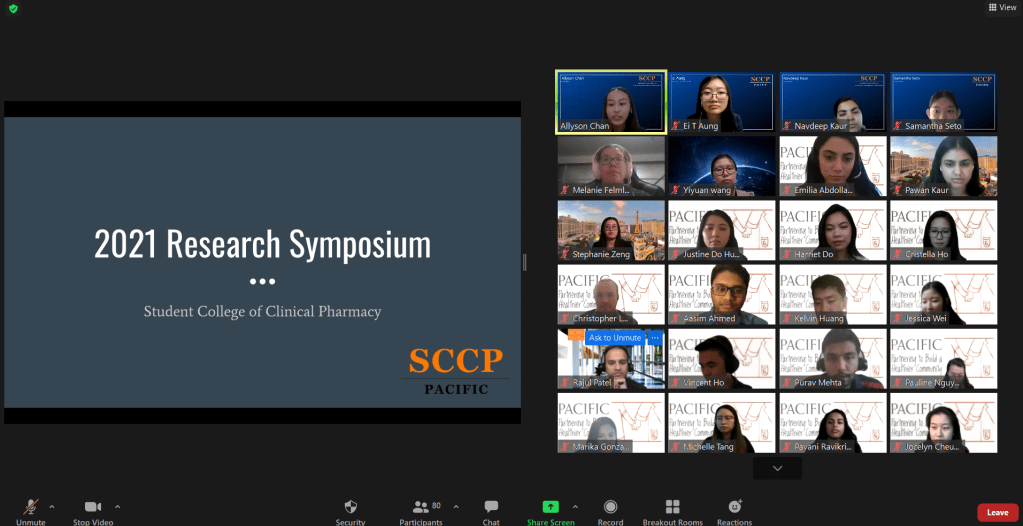Open the Security shield options

(350, 508)
